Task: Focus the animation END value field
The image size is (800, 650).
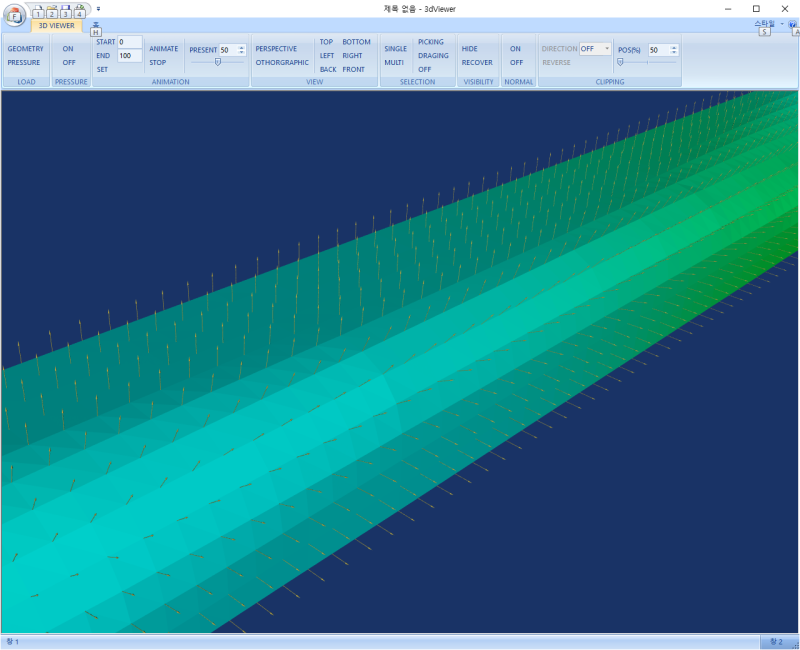Action: coord(130,56)
